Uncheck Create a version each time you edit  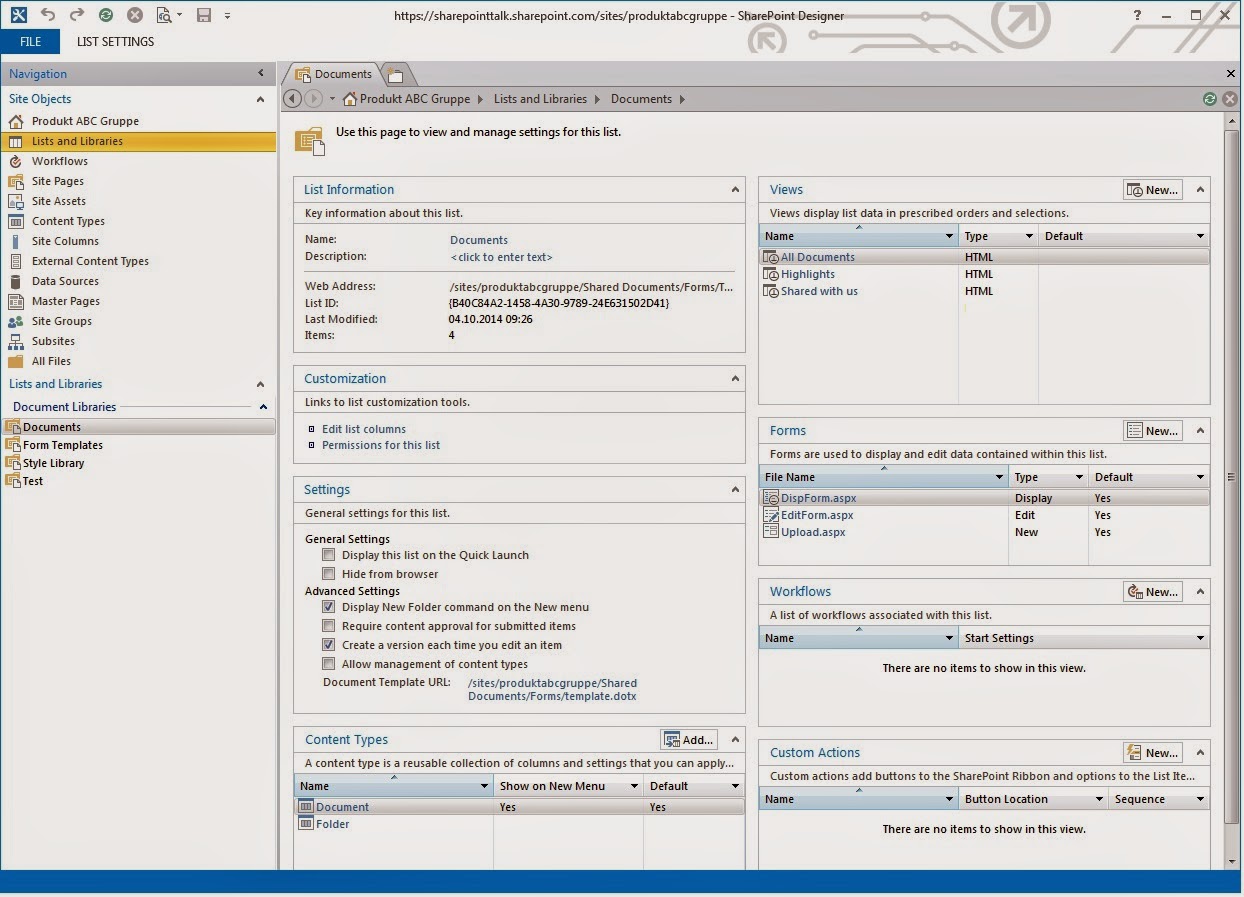[x=329, y=645]
